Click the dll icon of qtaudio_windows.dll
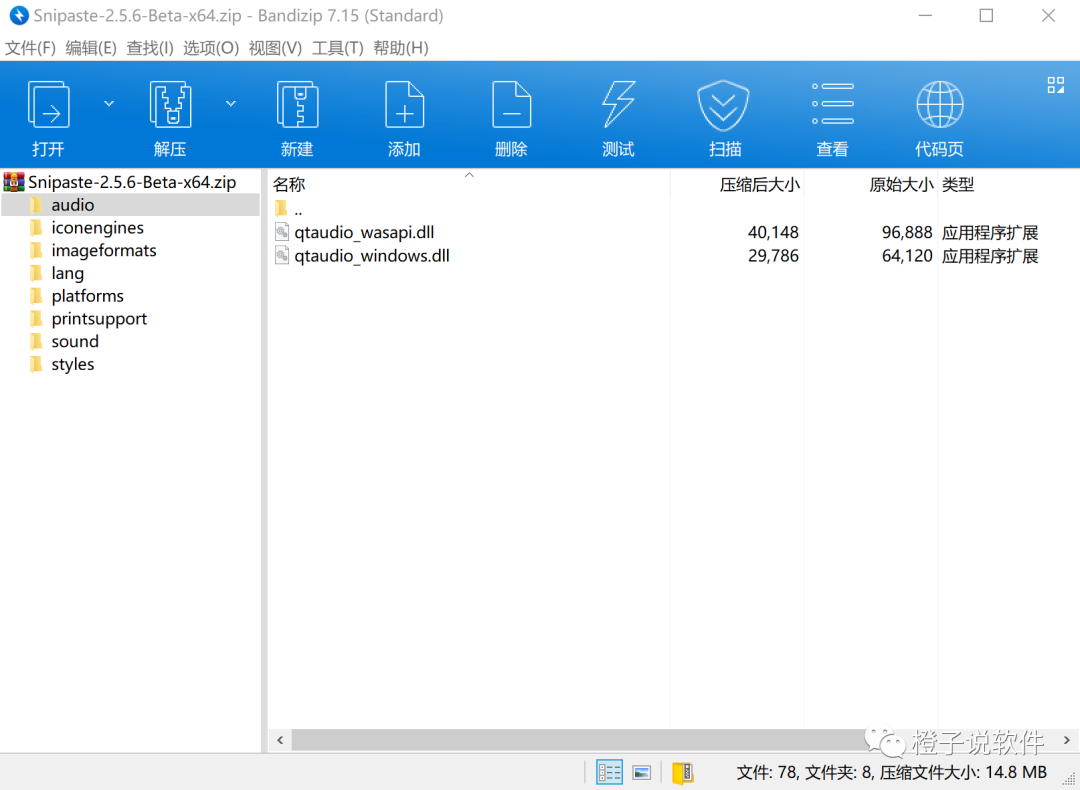 click(282, 256)
